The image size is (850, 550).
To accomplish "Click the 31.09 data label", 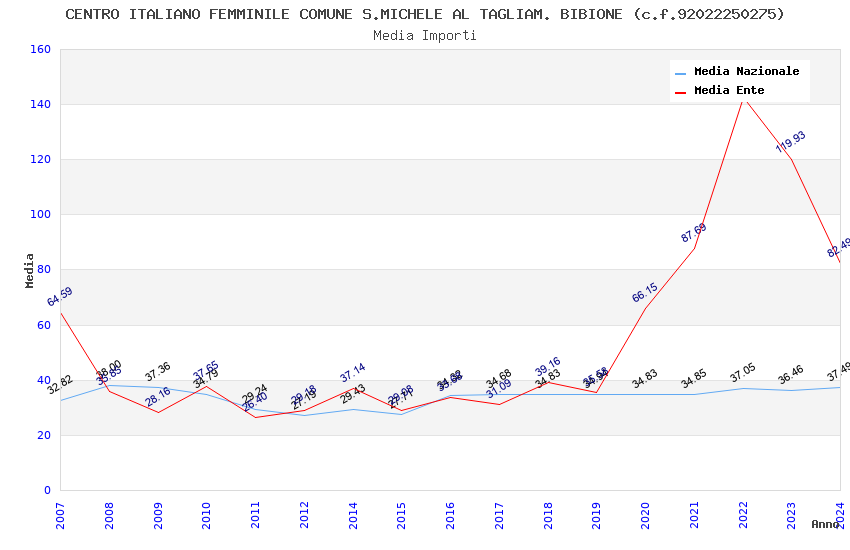I will [x=499, y=389].
